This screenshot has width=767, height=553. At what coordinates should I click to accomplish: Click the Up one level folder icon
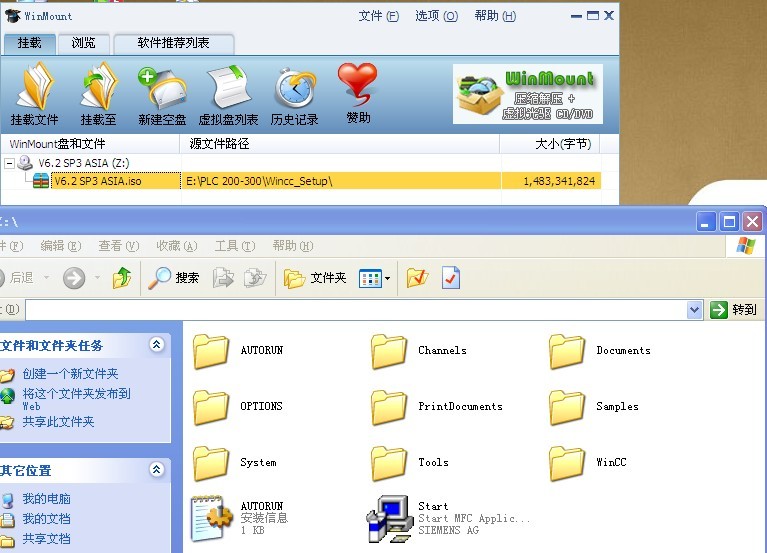(x=122, y=278)
